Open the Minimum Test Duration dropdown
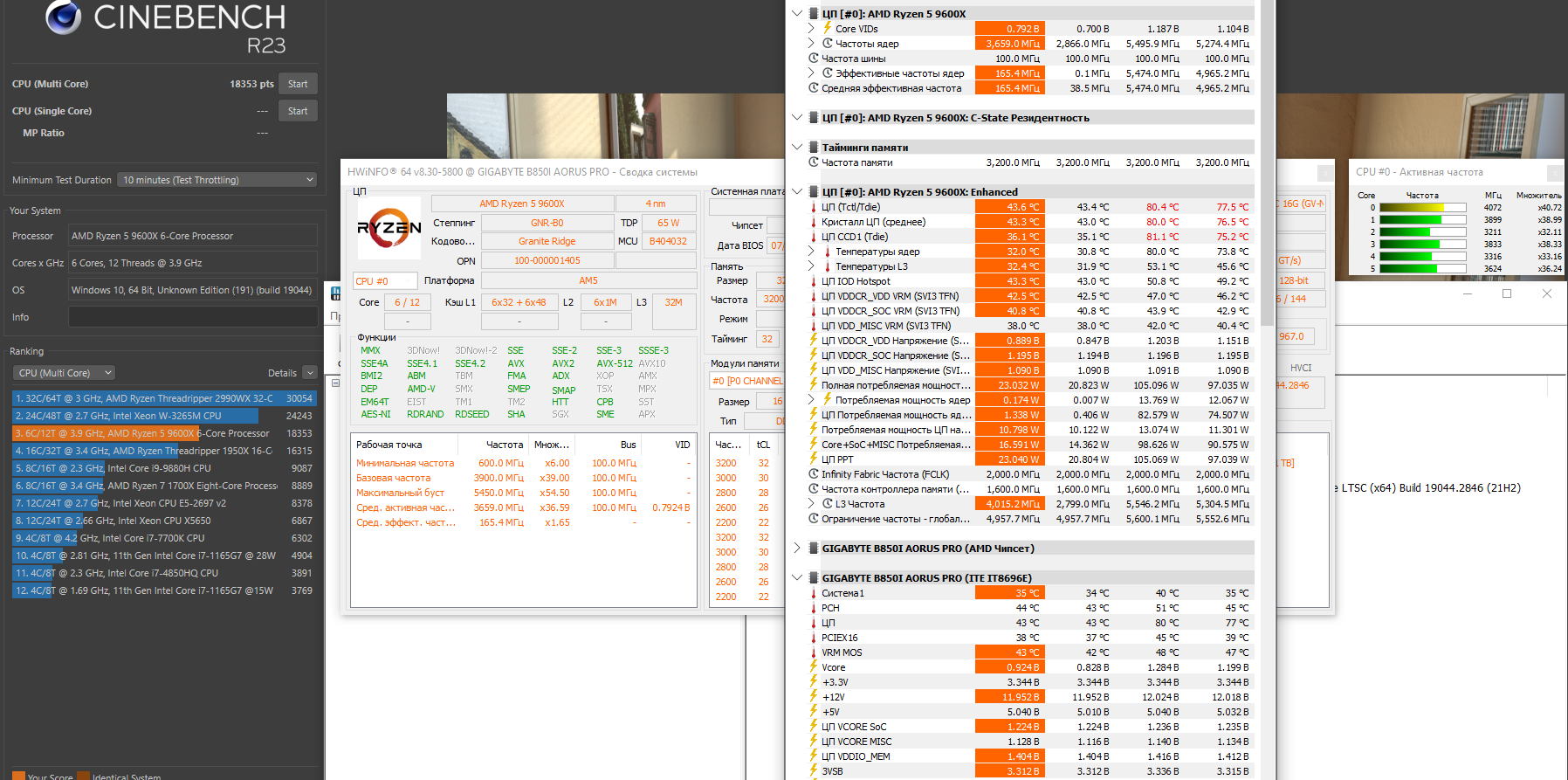 217,180
